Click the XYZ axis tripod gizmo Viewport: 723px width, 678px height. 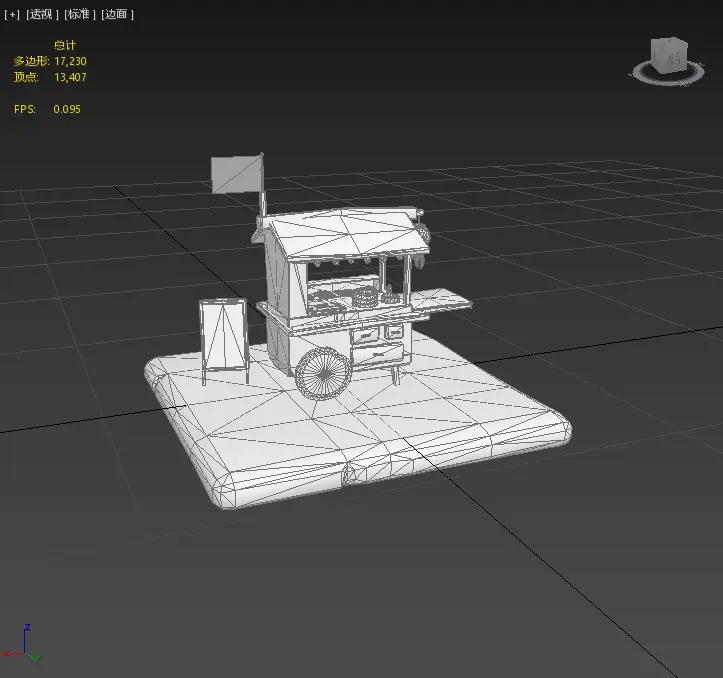pyautogui.click(x=22, y=643)
